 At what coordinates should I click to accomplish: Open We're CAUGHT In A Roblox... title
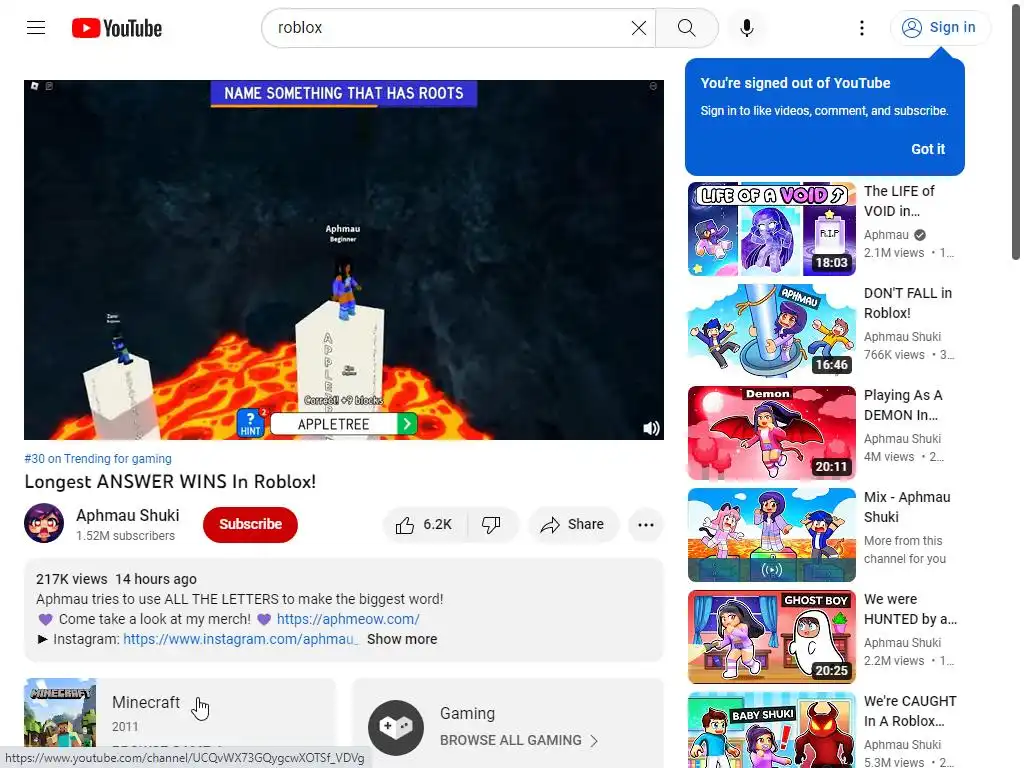click(x=910, y=711)
